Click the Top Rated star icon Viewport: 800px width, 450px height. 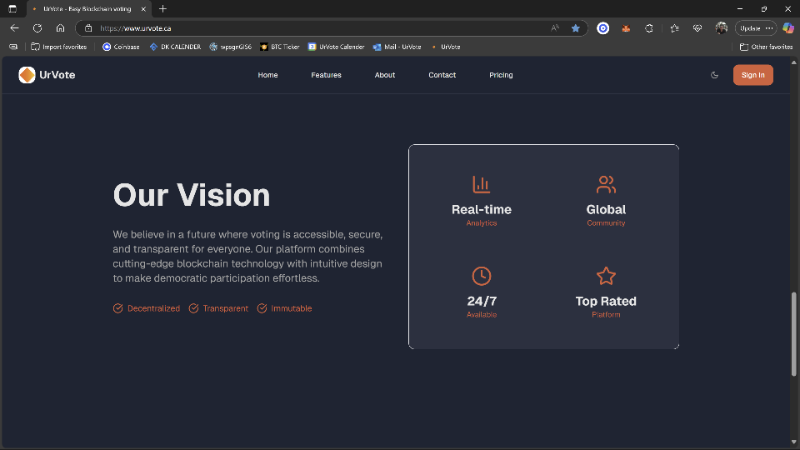(x=606, y=276)
